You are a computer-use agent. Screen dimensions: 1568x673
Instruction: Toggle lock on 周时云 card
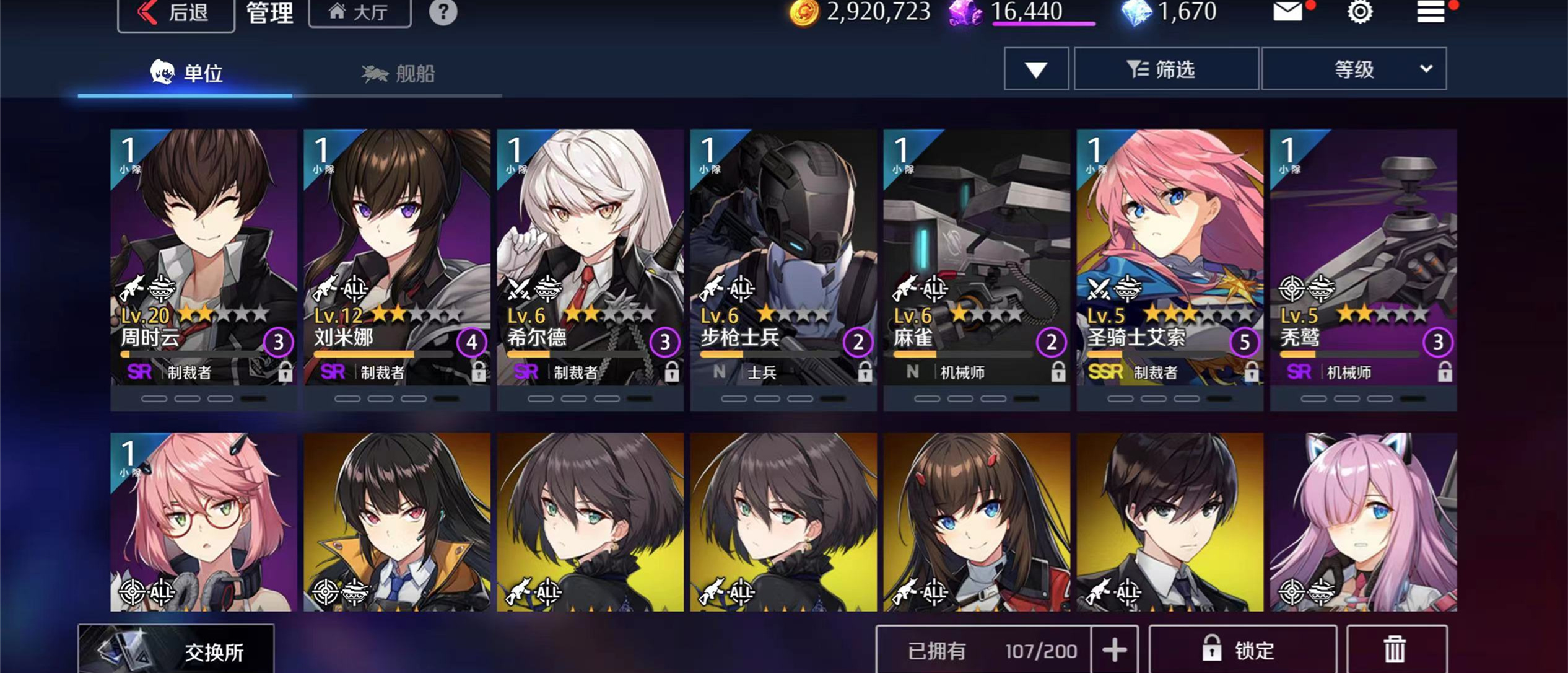pyautogui.click(x=285, y=372)
